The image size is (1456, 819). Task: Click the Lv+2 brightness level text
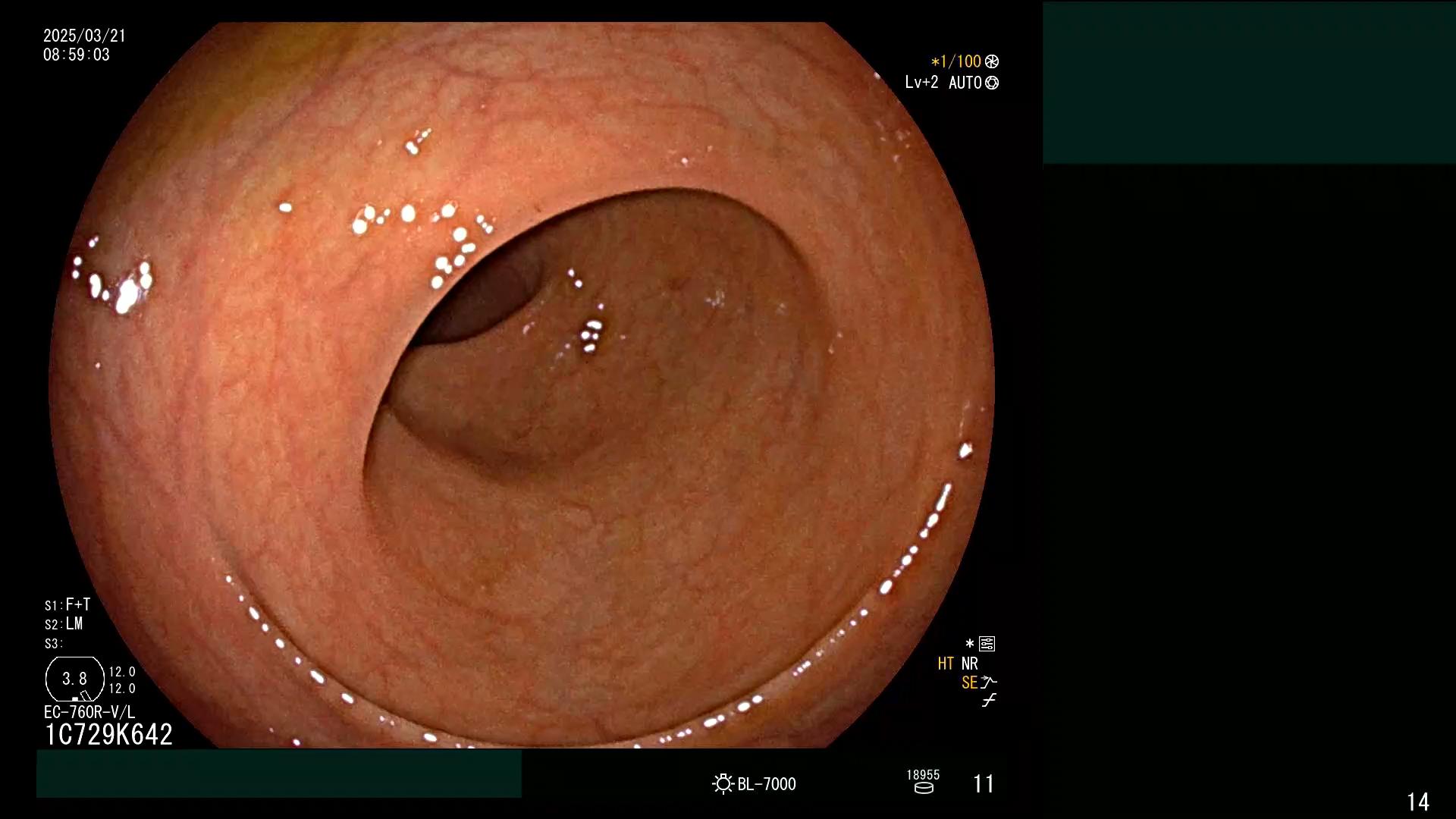point(921,82)
